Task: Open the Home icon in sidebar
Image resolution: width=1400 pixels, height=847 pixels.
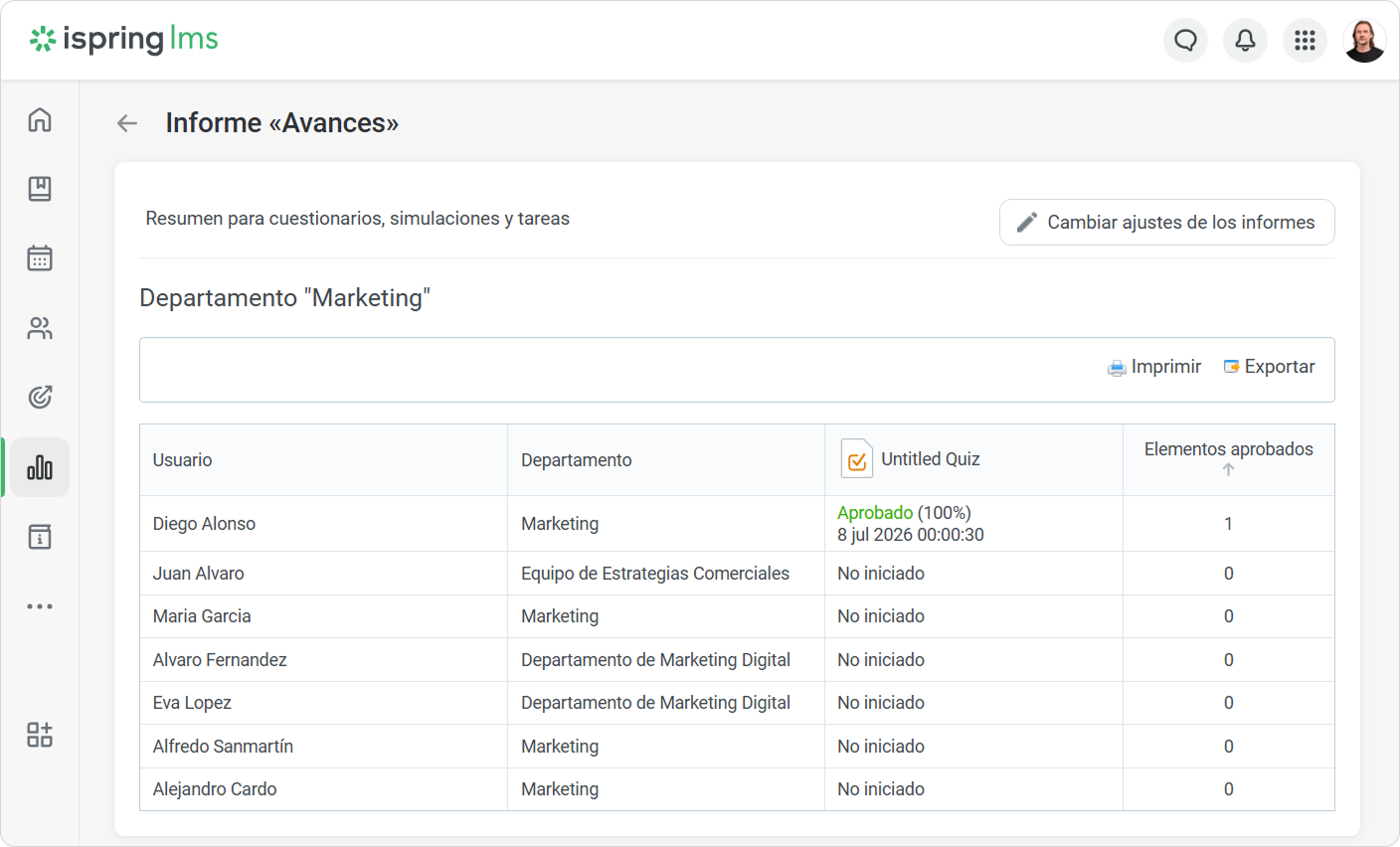Action: coord(40,119)
